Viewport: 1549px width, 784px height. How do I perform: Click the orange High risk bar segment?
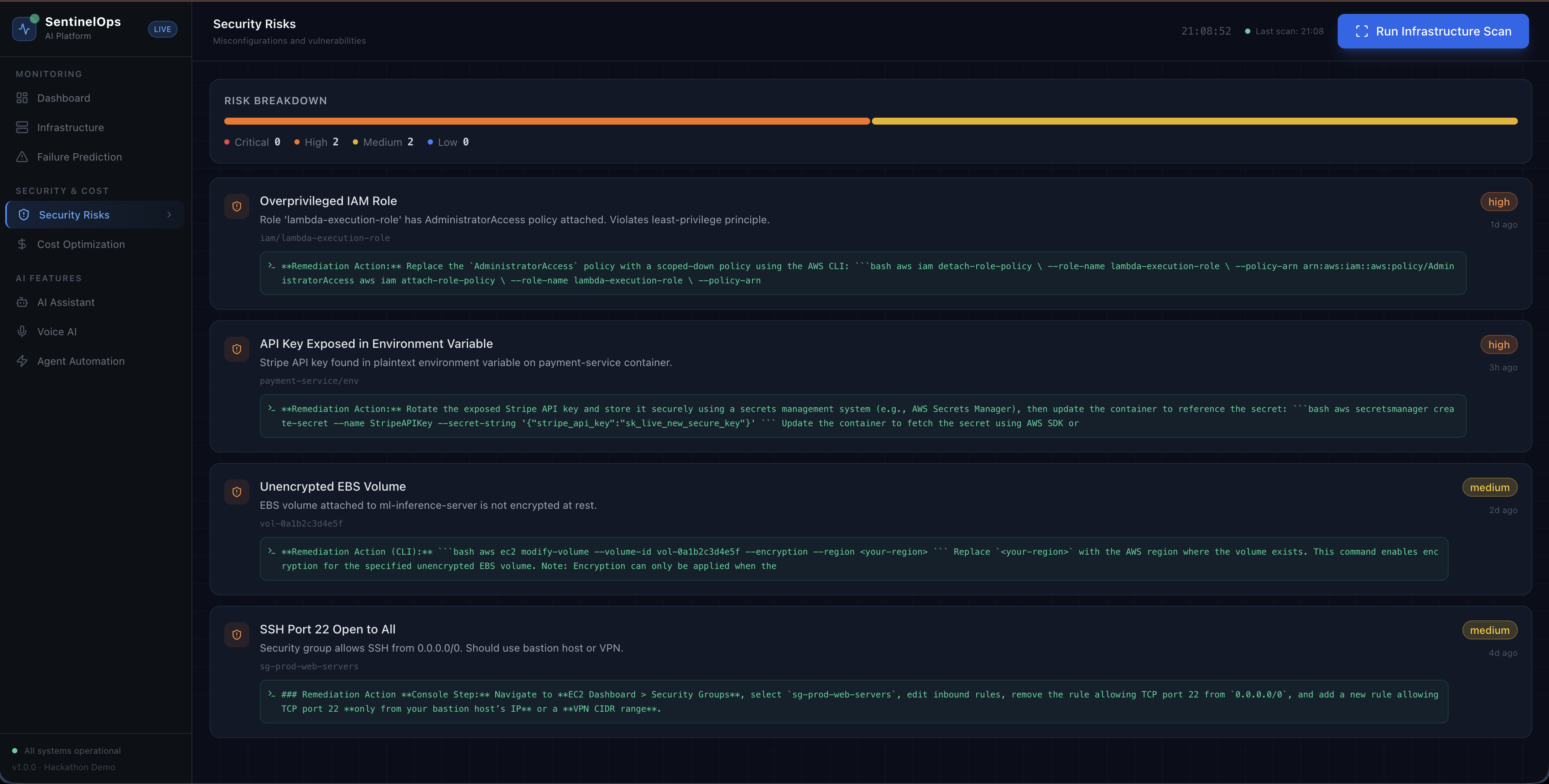pyautogui.click(x=547, y=121)
